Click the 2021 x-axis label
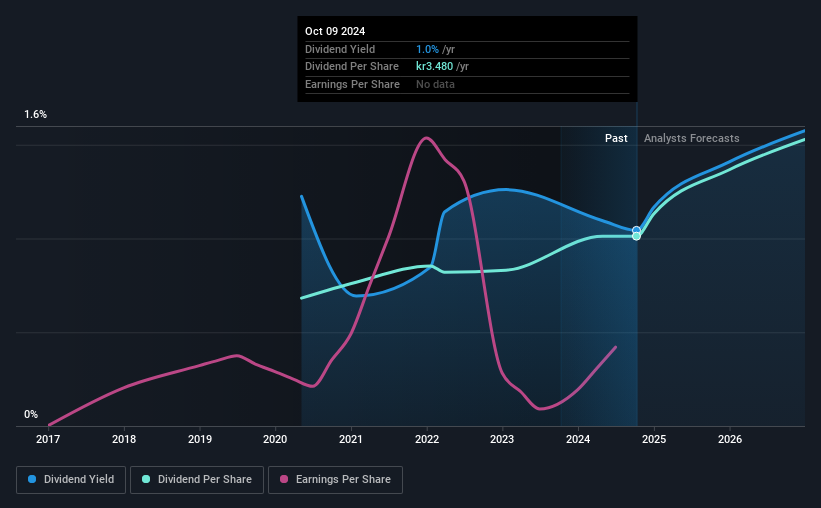This screenshot has height=508, width=821. point(351,439)
